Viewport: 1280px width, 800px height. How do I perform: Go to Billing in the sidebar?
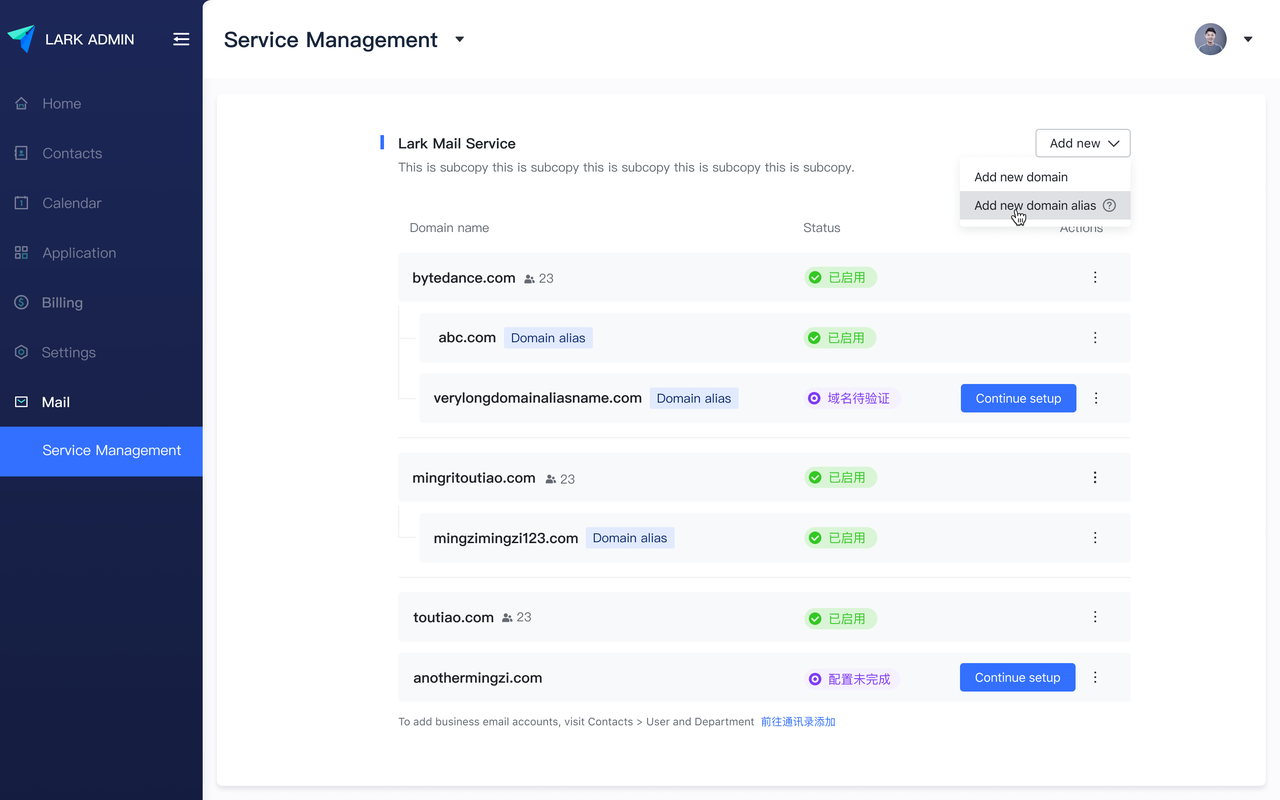coord(62,302)
